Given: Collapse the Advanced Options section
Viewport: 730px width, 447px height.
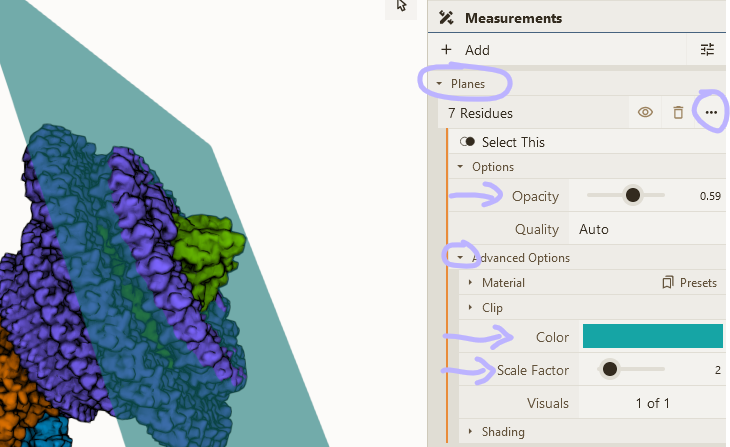Looking at the screenshot, I should [461, 258].
